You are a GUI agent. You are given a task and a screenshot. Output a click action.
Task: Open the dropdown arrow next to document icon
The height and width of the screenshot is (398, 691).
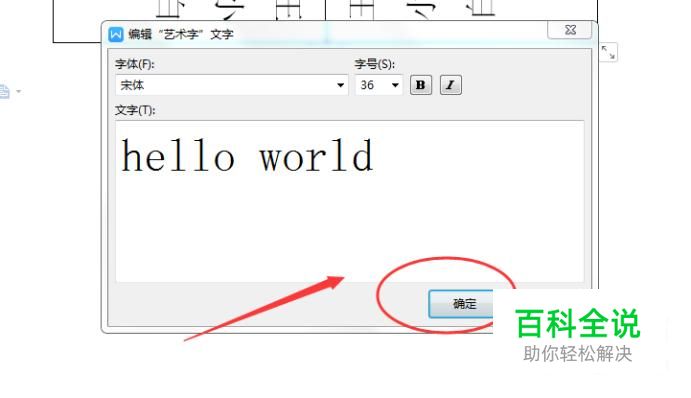(19, 92)
